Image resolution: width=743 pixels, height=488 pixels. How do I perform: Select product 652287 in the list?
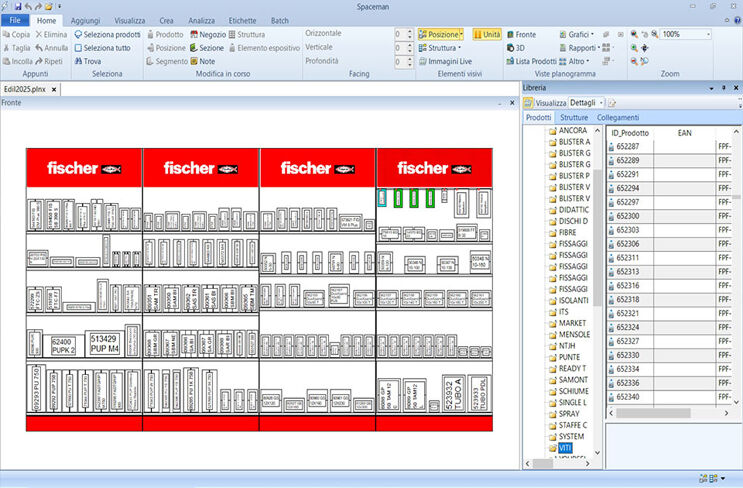click(x=627, y=146)
